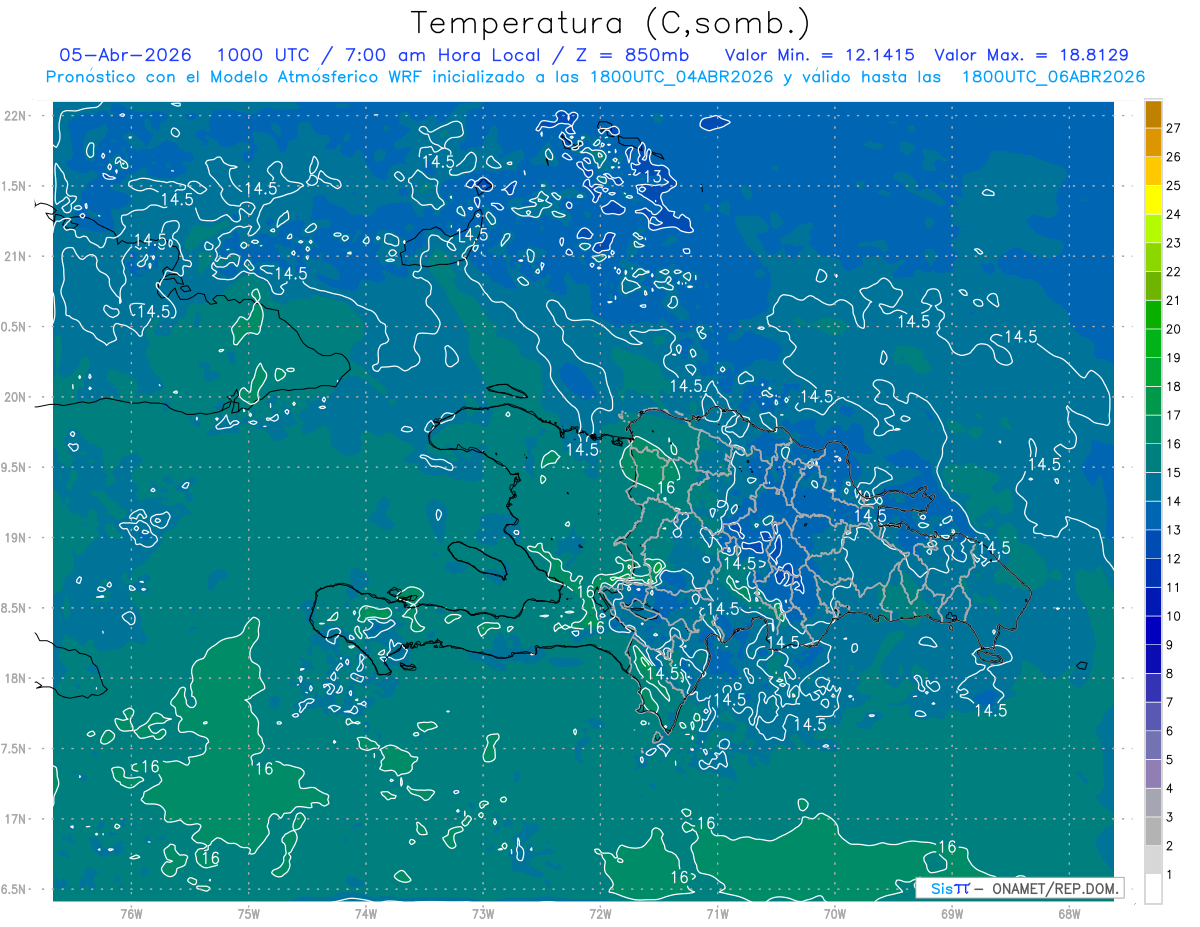Click the 76W longitude axis label
The image size is (1200, 927).
tap(131, 913)
